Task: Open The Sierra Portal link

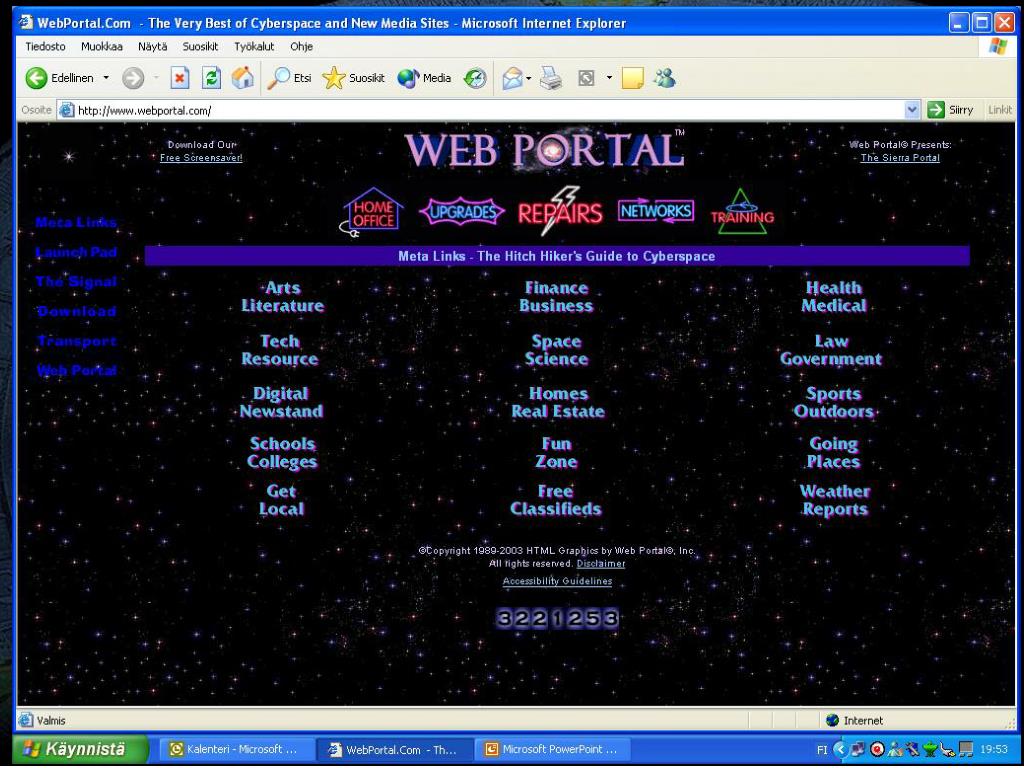Action: pos(900,158)
